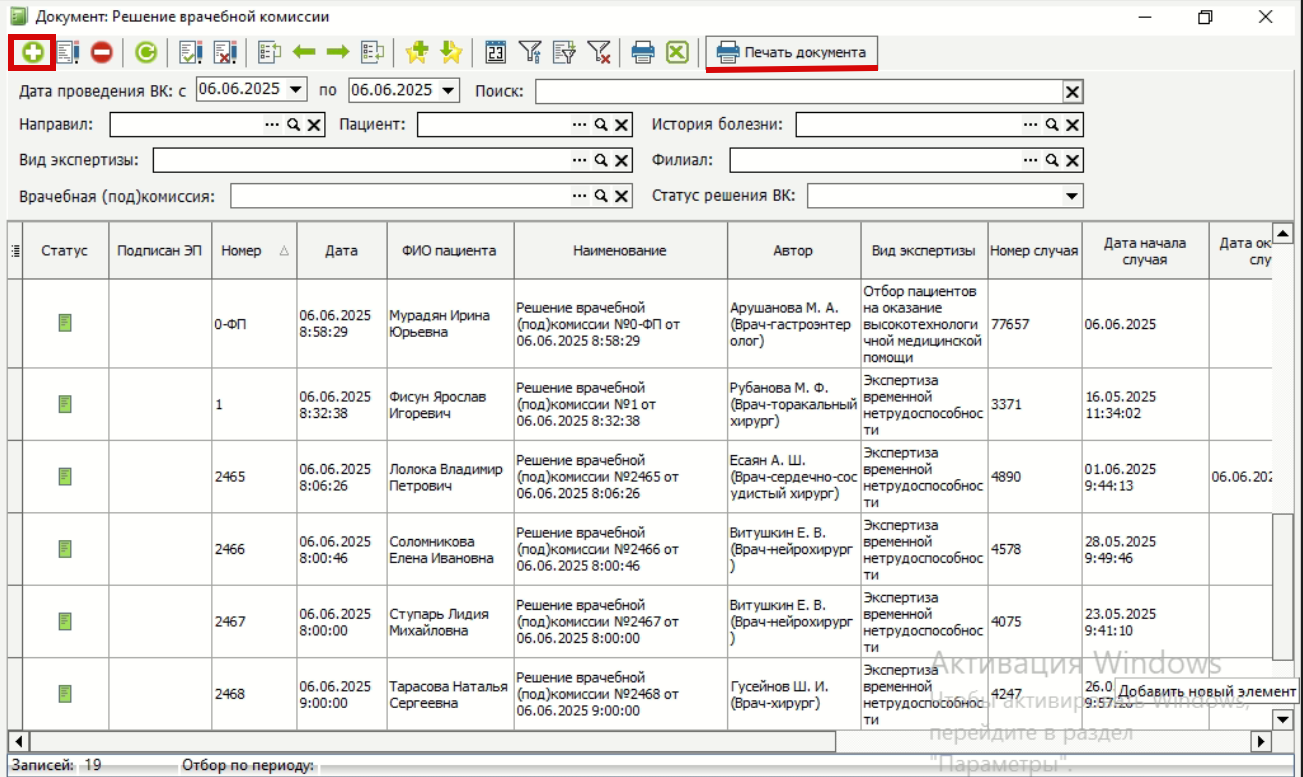Click the list icon after the right arrow
1303x777 pixels.
[x=373, y=53]
